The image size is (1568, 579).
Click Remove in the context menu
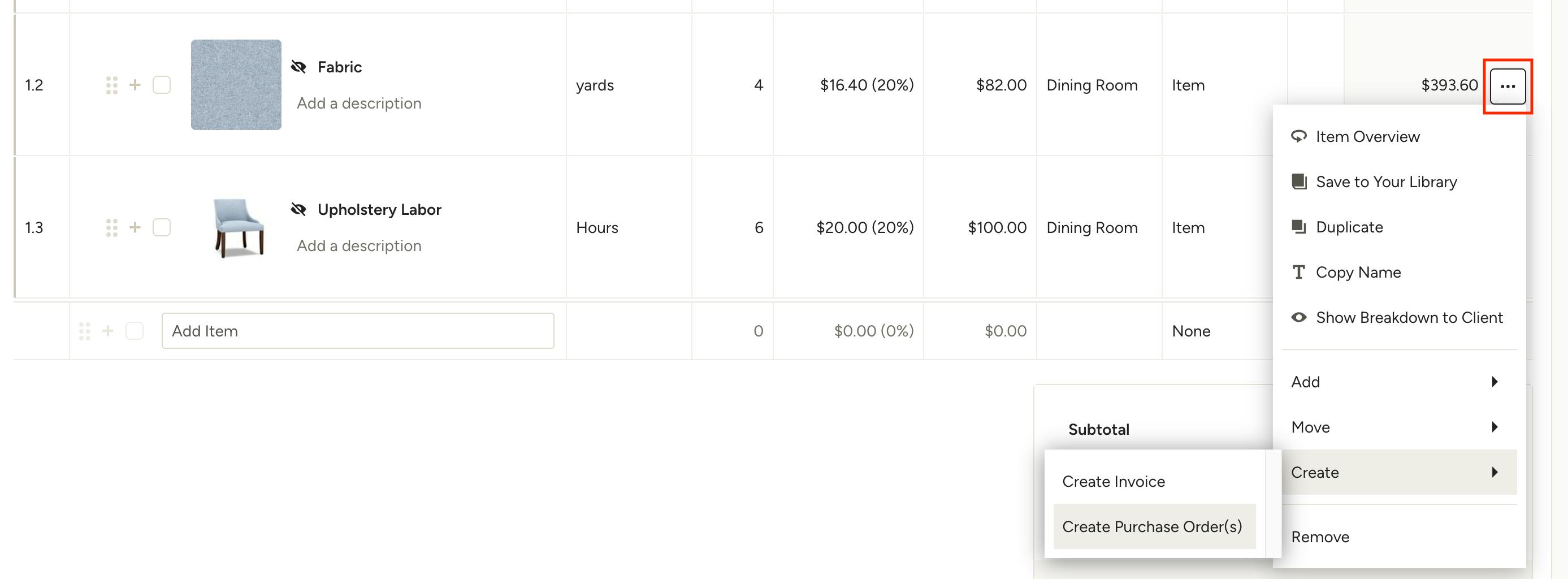click(1320, 537)
